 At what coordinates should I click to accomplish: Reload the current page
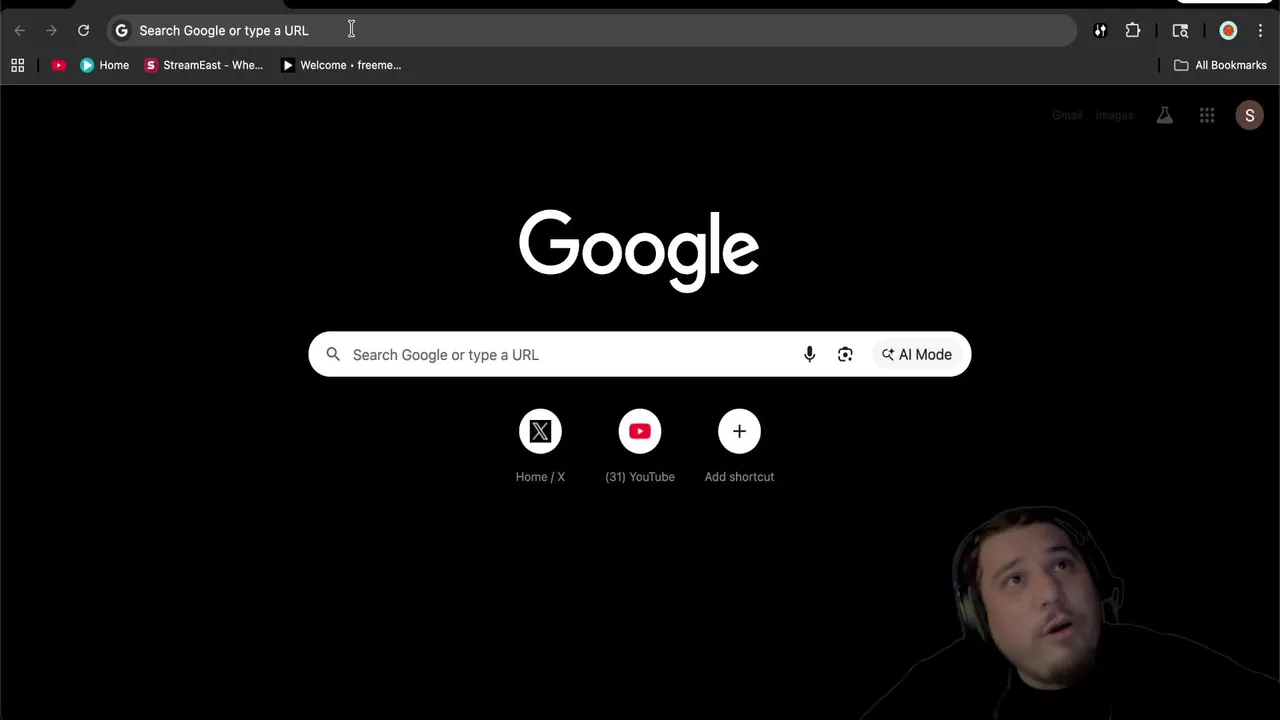(x=84, y=31)
